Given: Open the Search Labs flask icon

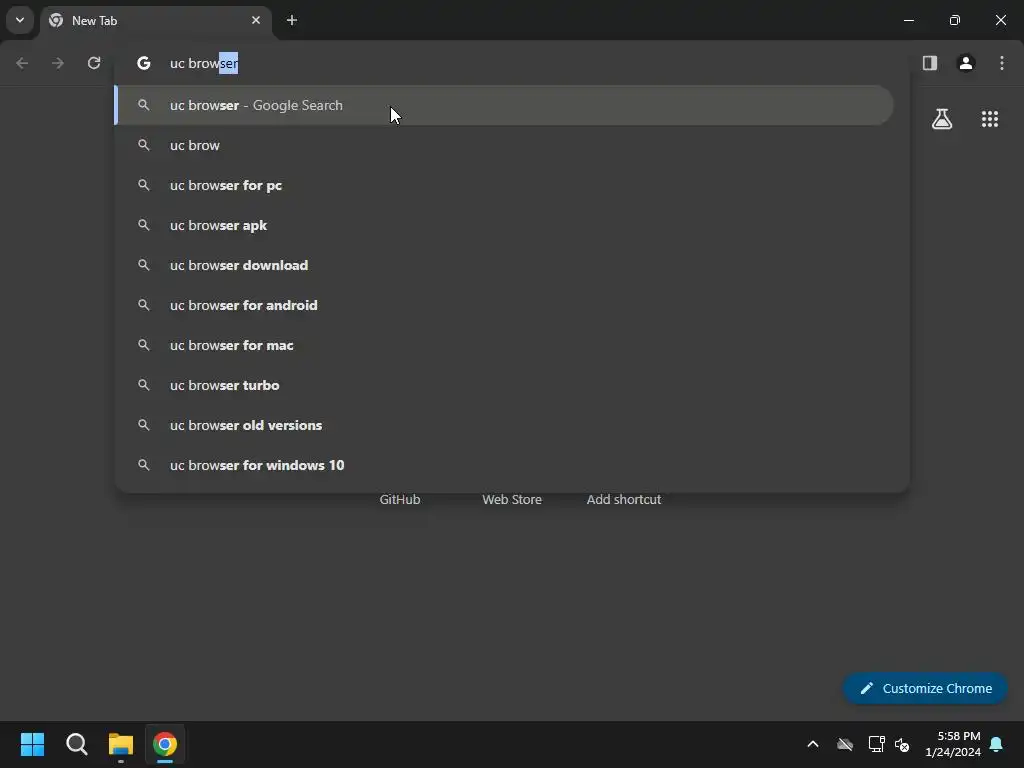Looking at the screenshot, I should (x=942, y=119).
